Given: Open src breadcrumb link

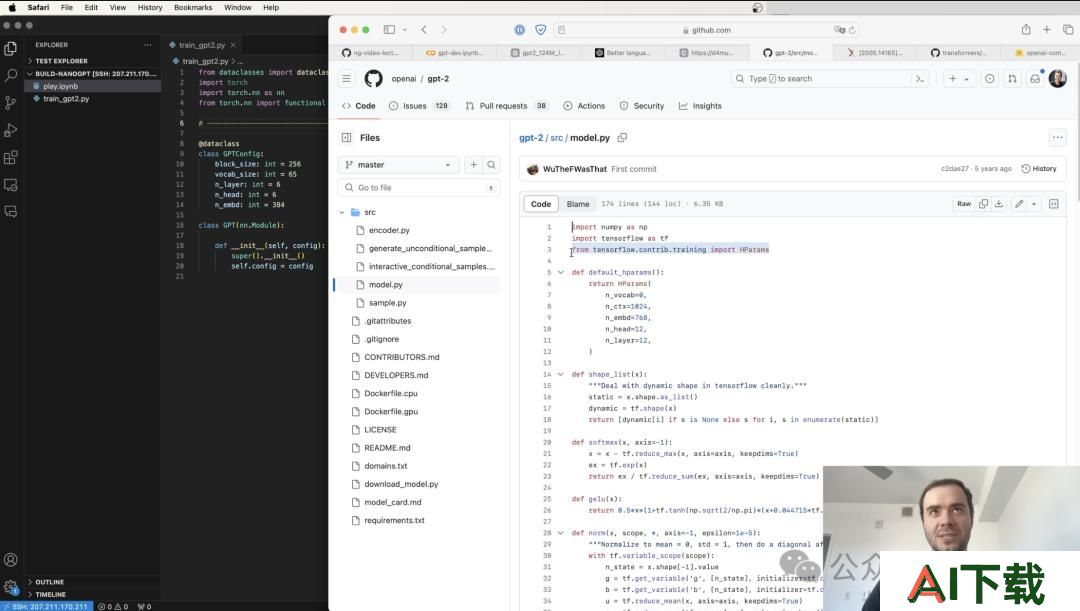Looking at the screenshot, I should (x=557, y=138).
